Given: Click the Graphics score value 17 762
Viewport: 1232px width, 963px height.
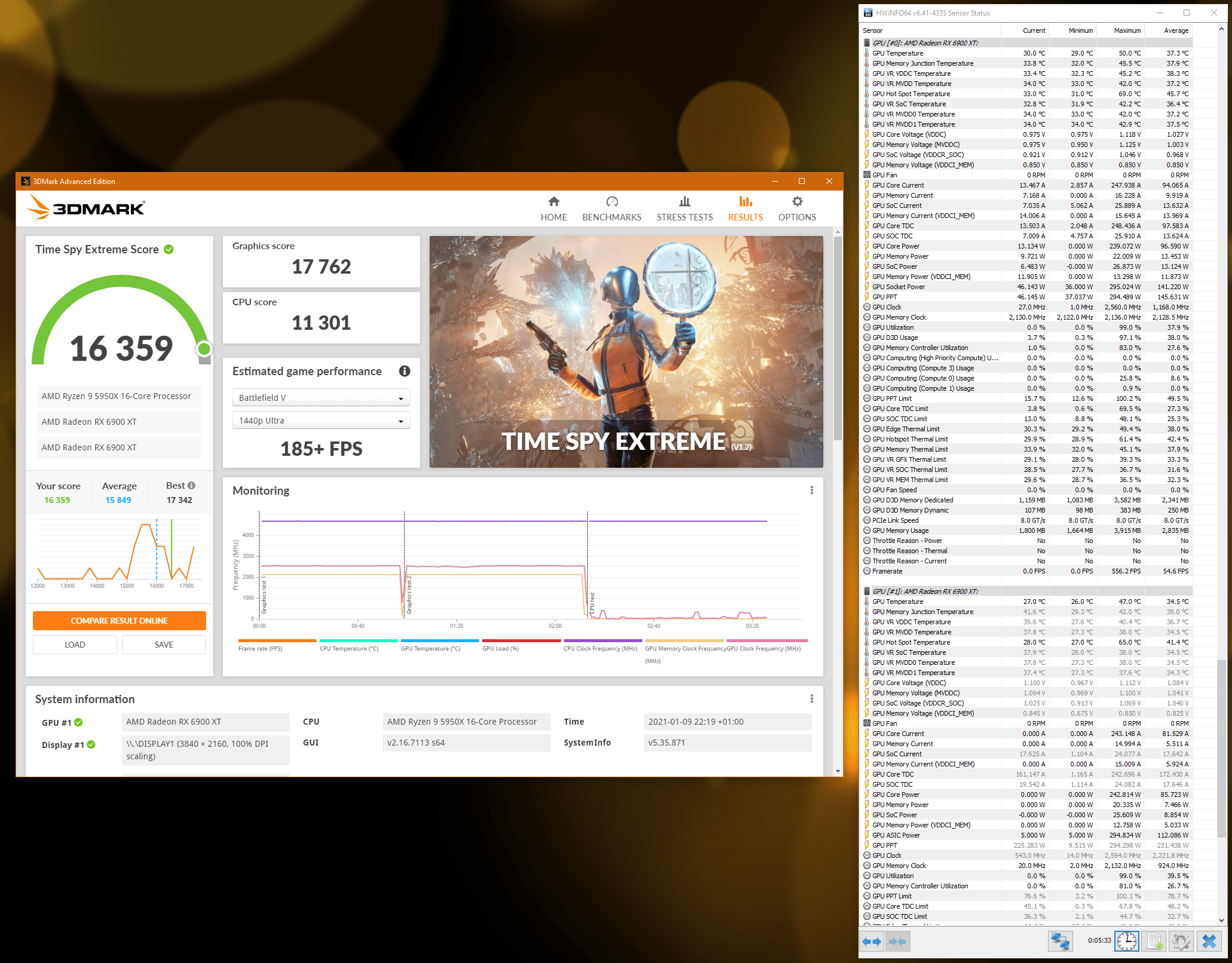Looking at the screenshot, I should point(321,266).
